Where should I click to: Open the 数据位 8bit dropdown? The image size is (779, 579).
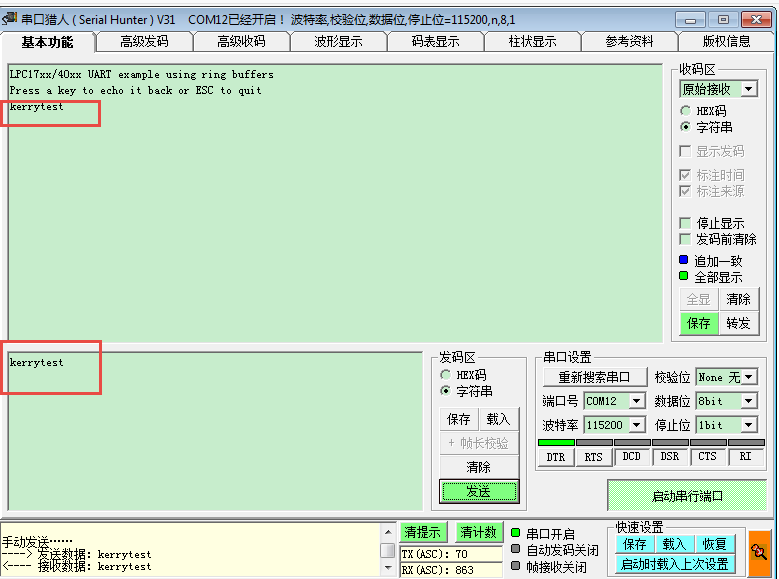(x=749, y=401)
